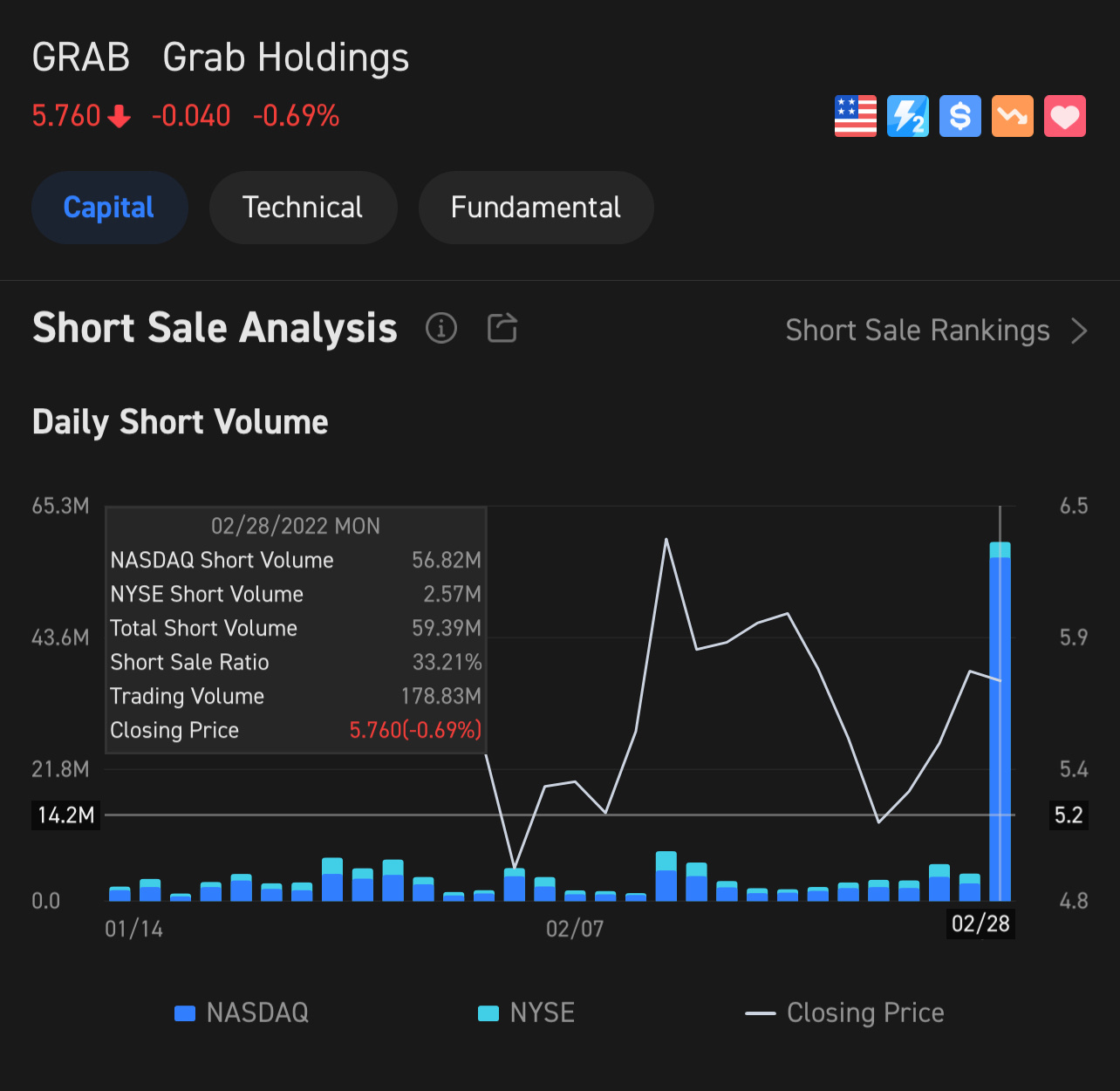Tap NASDAQ Short Volume 56.82M value
This screenshot has height=1091, width=1120.
(x=447, y=560)
